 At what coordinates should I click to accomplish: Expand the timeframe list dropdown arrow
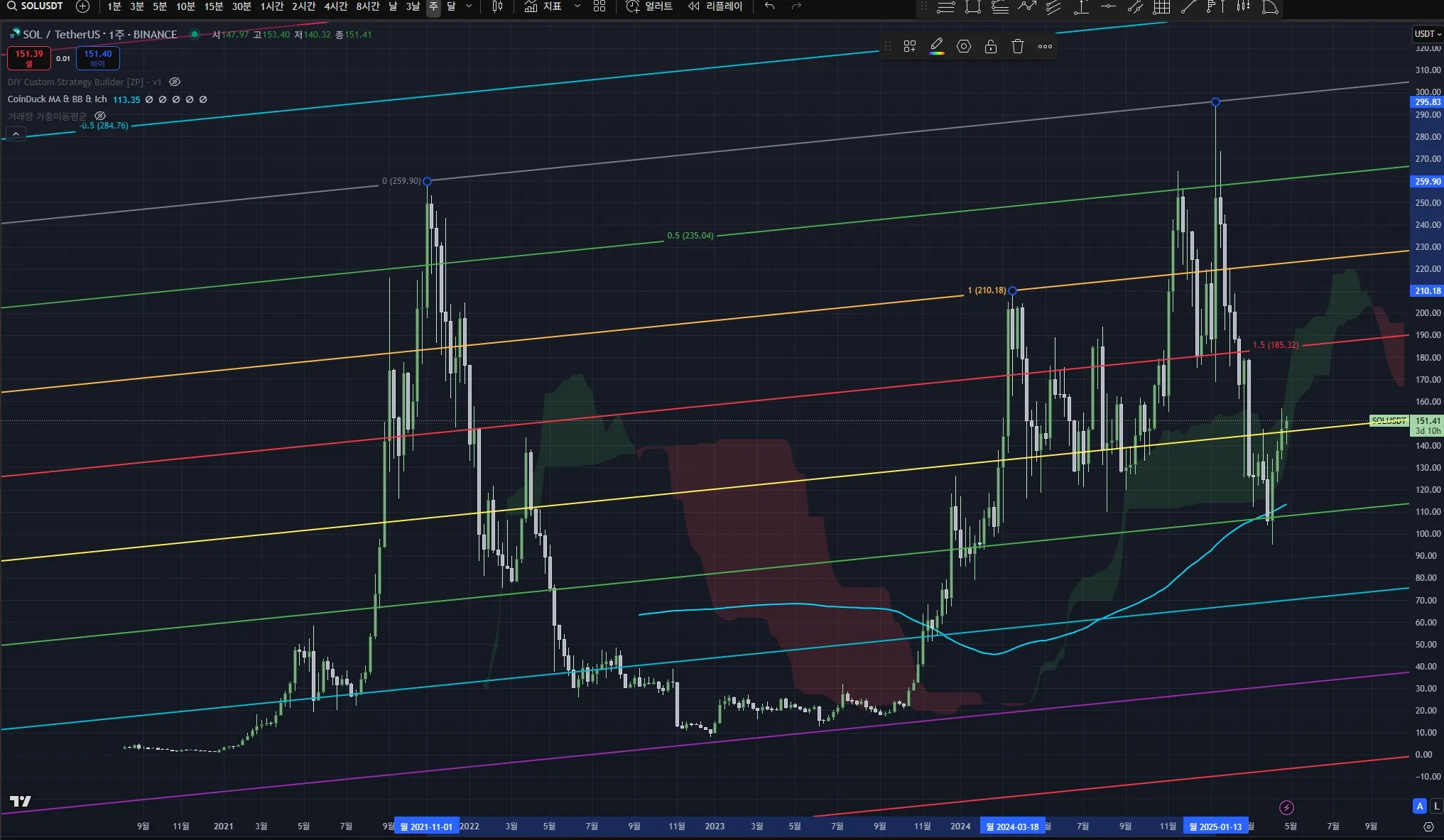tap(468, 6)
